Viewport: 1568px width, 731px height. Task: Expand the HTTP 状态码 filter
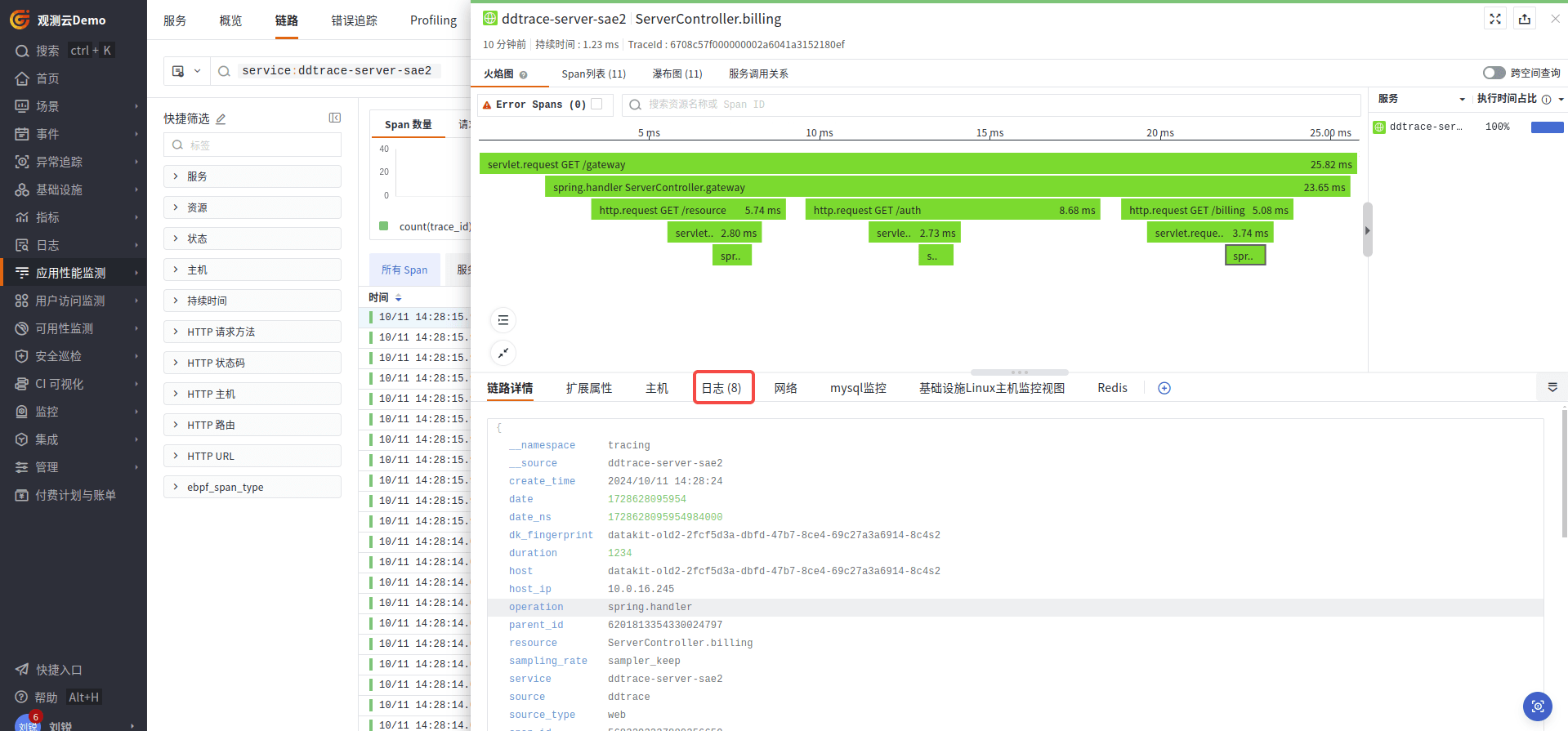click(x=252, y=363)
